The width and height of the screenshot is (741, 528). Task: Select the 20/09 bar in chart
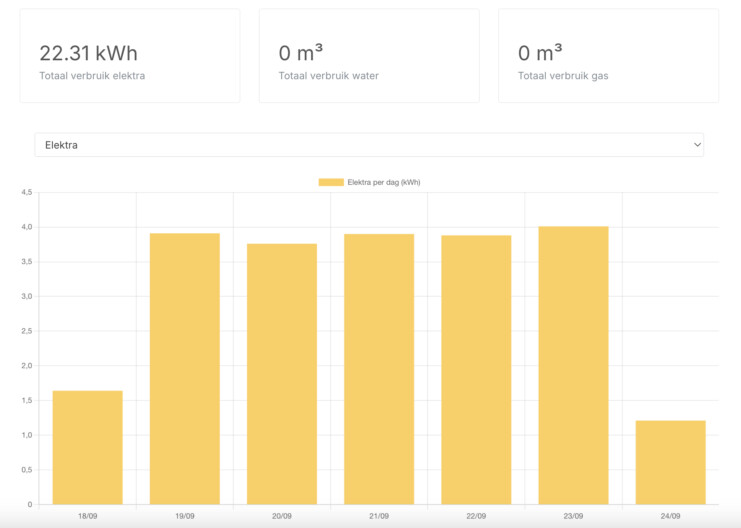tap(282, 373)
